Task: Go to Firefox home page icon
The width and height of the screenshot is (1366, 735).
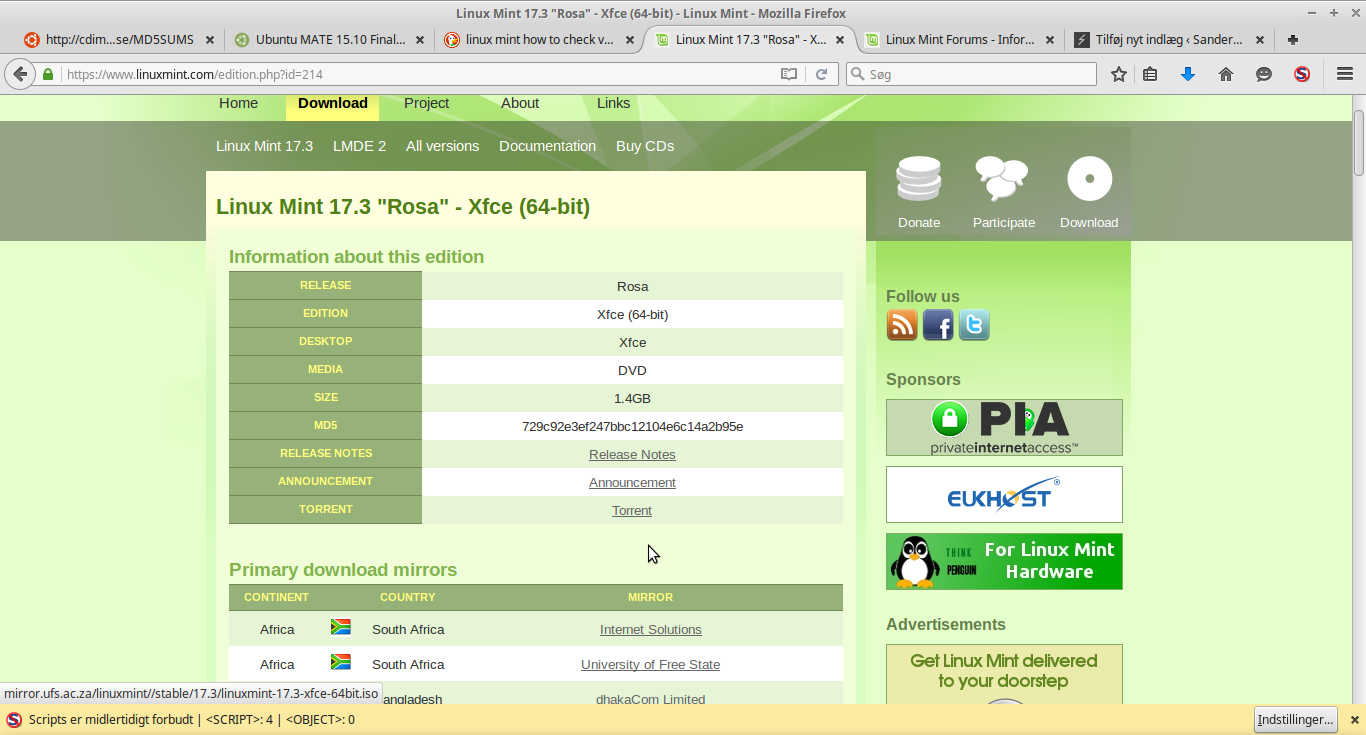Action: (1226, 74)
